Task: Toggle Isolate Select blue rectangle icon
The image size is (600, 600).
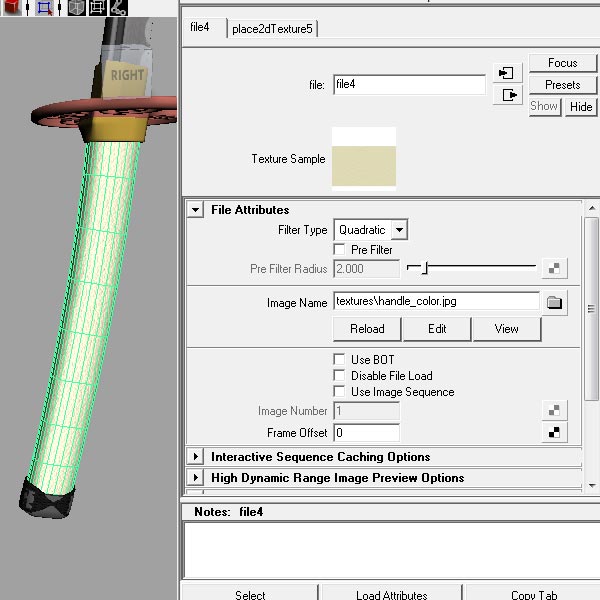Action: (44, 7)
